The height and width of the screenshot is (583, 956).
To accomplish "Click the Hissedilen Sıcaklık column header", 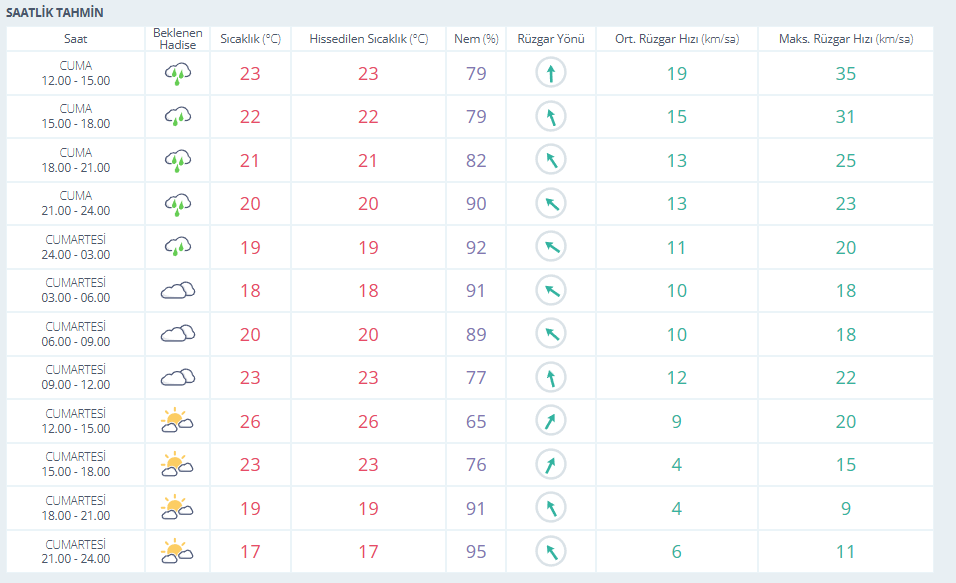I will (368, 39).
